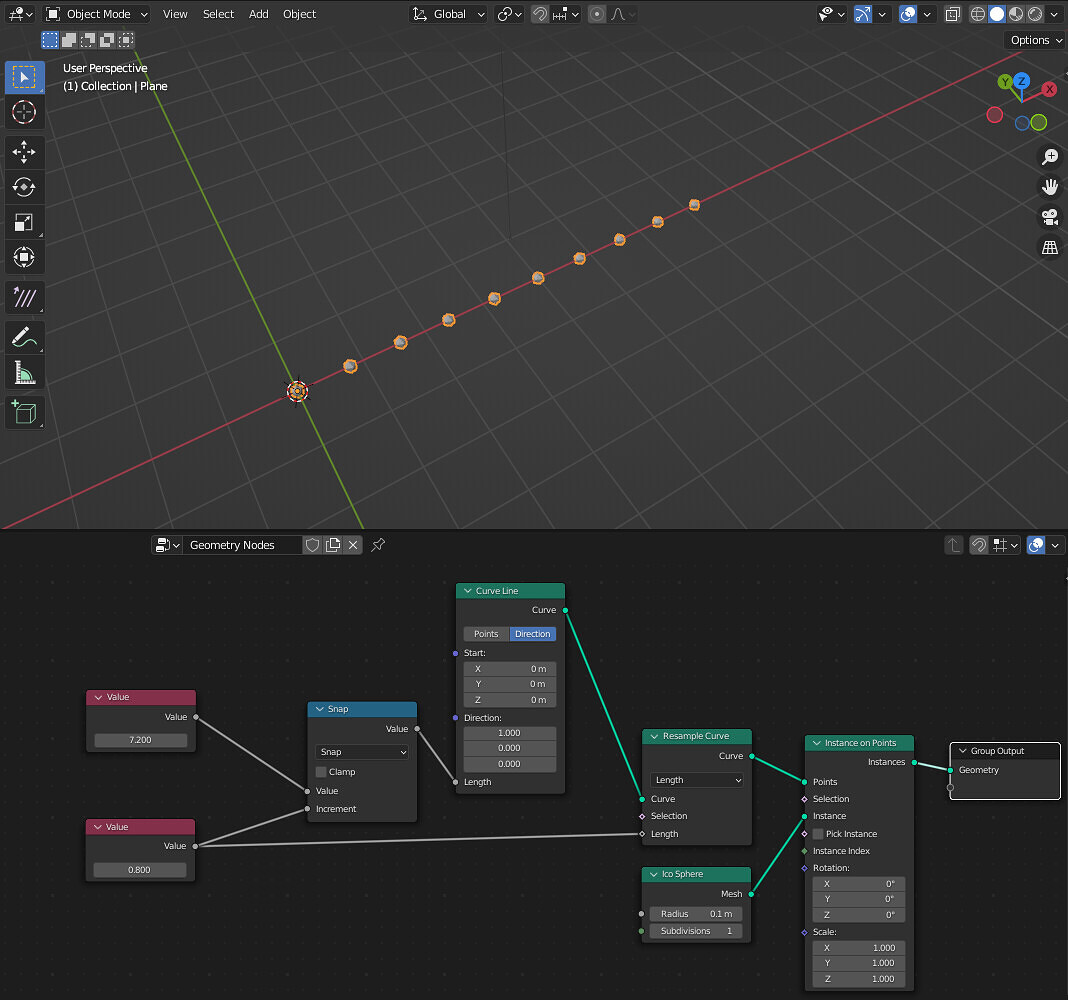
Task: Open pivot point dropdown
Action: [509, 14]
